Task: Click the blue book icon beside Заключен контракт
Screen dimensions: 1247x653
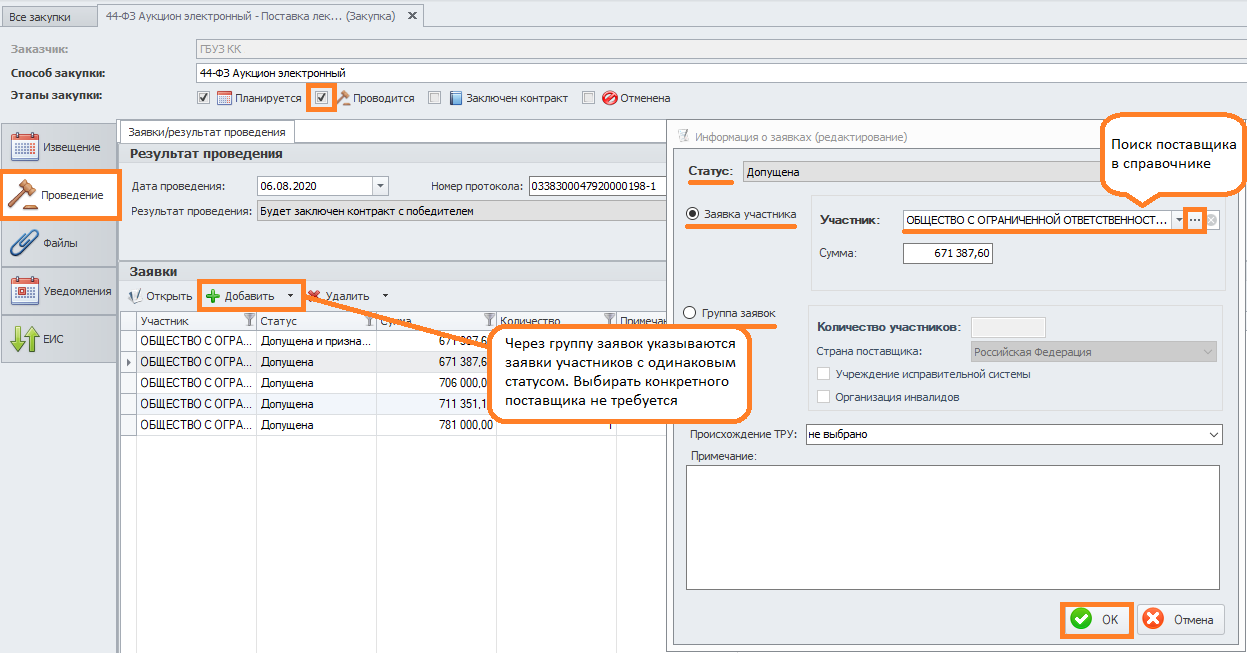Action: pos(456,98)
